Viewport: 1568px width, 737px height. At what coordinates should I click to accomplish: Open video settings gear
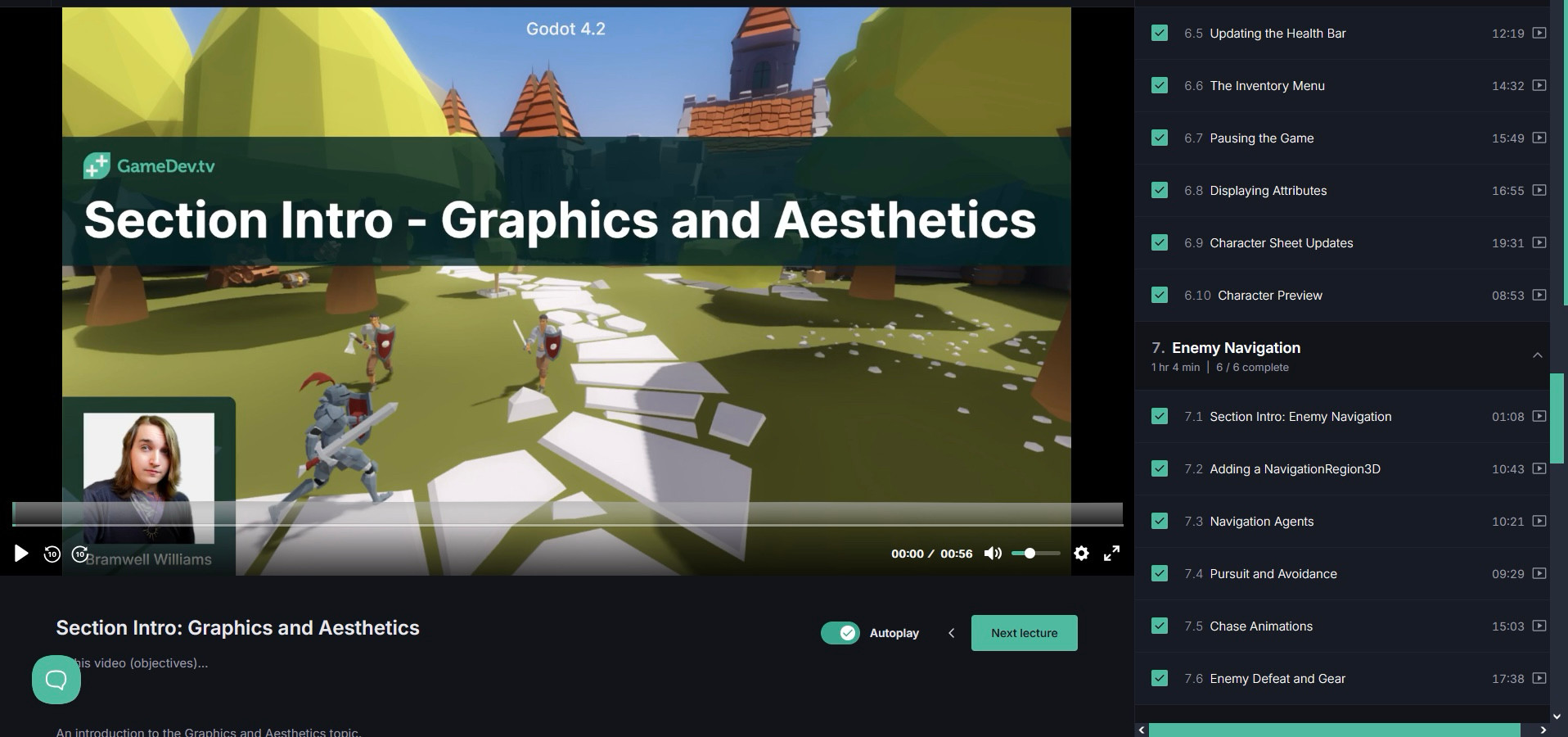[x=1081, y=554]
